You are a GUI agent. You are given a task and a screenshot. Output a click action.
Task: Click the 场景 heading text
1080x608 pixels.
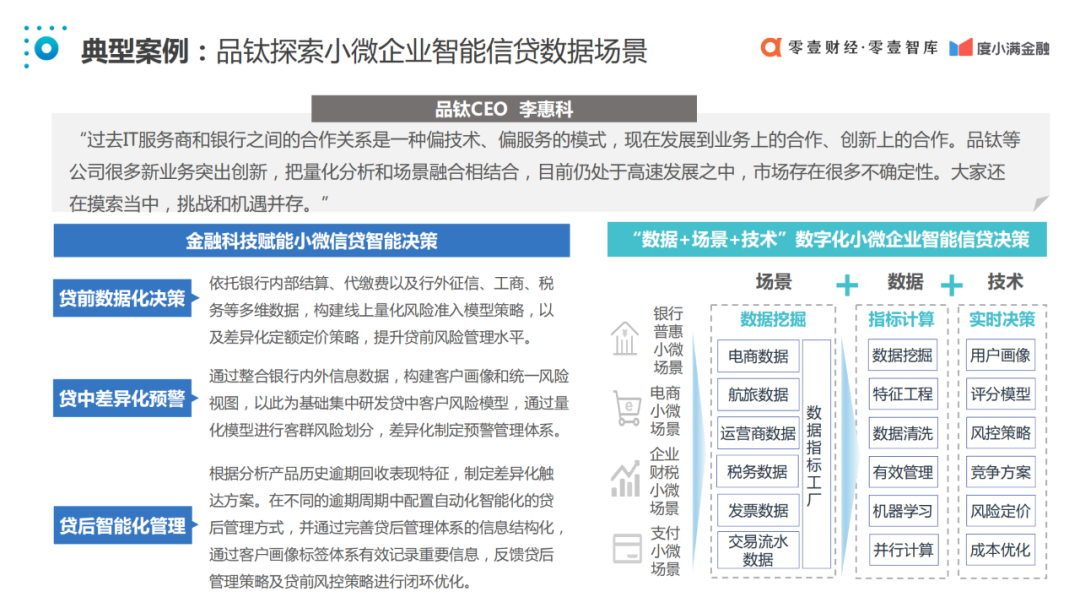pos(773,282)
